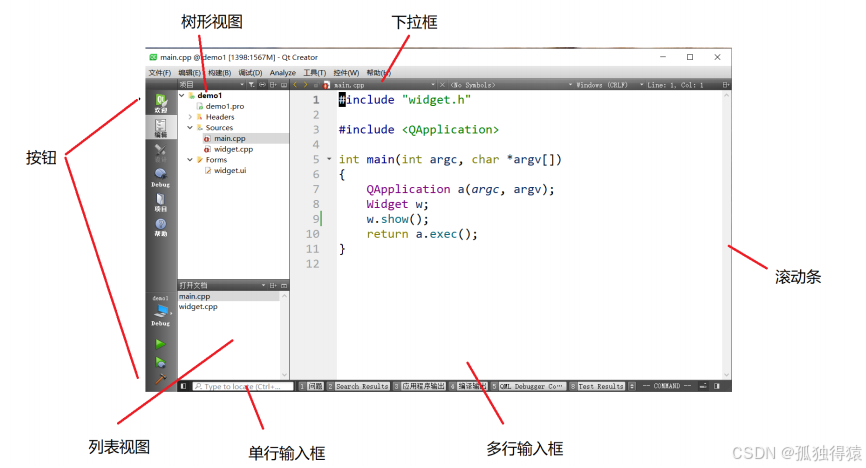This screenshot has height=468, width=866.
Task: Click the progress details toggle in status bar
Action: (703, 386)
